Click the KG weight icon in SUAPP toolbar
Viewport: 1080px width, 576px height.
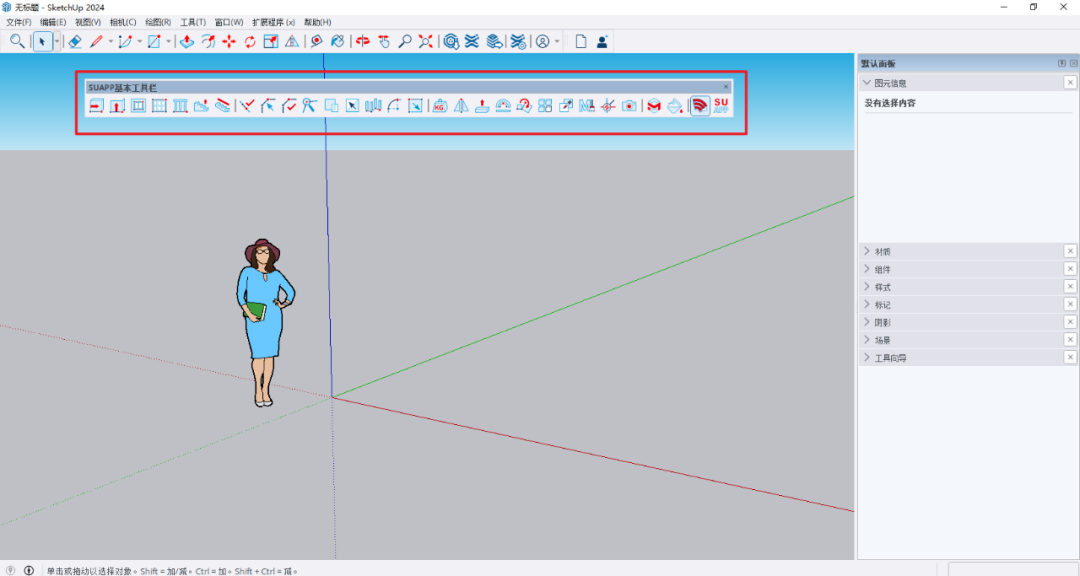point(439,105)
